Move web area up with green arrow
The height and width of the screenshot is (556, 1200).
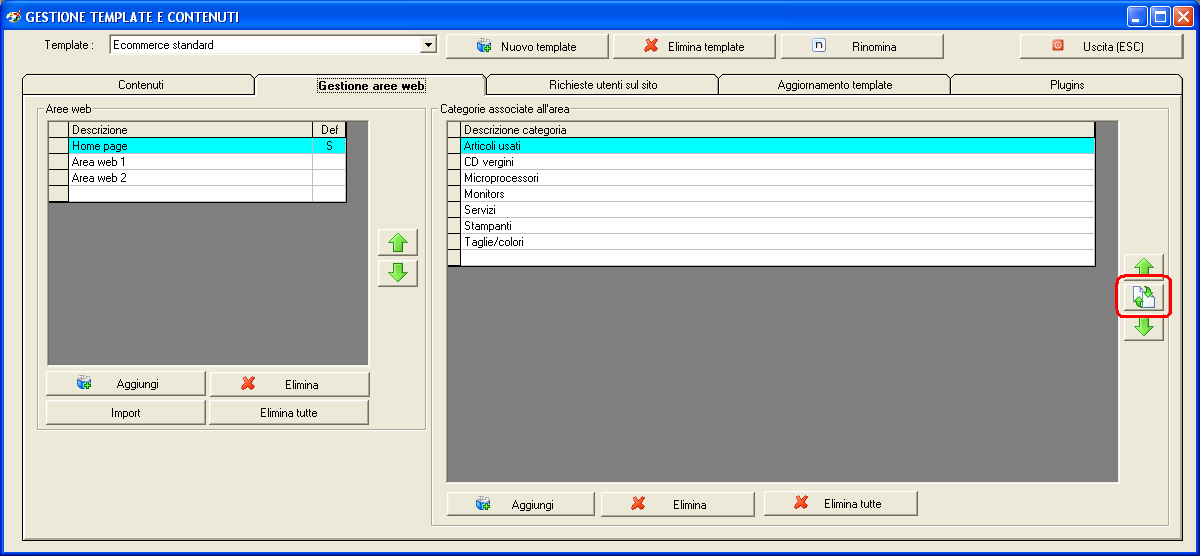398,243
